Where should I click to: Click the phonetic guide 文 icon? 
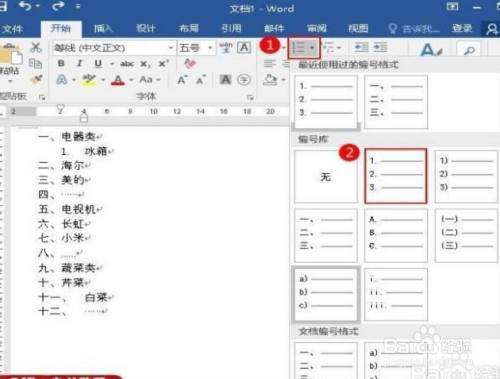click(226, 48)
